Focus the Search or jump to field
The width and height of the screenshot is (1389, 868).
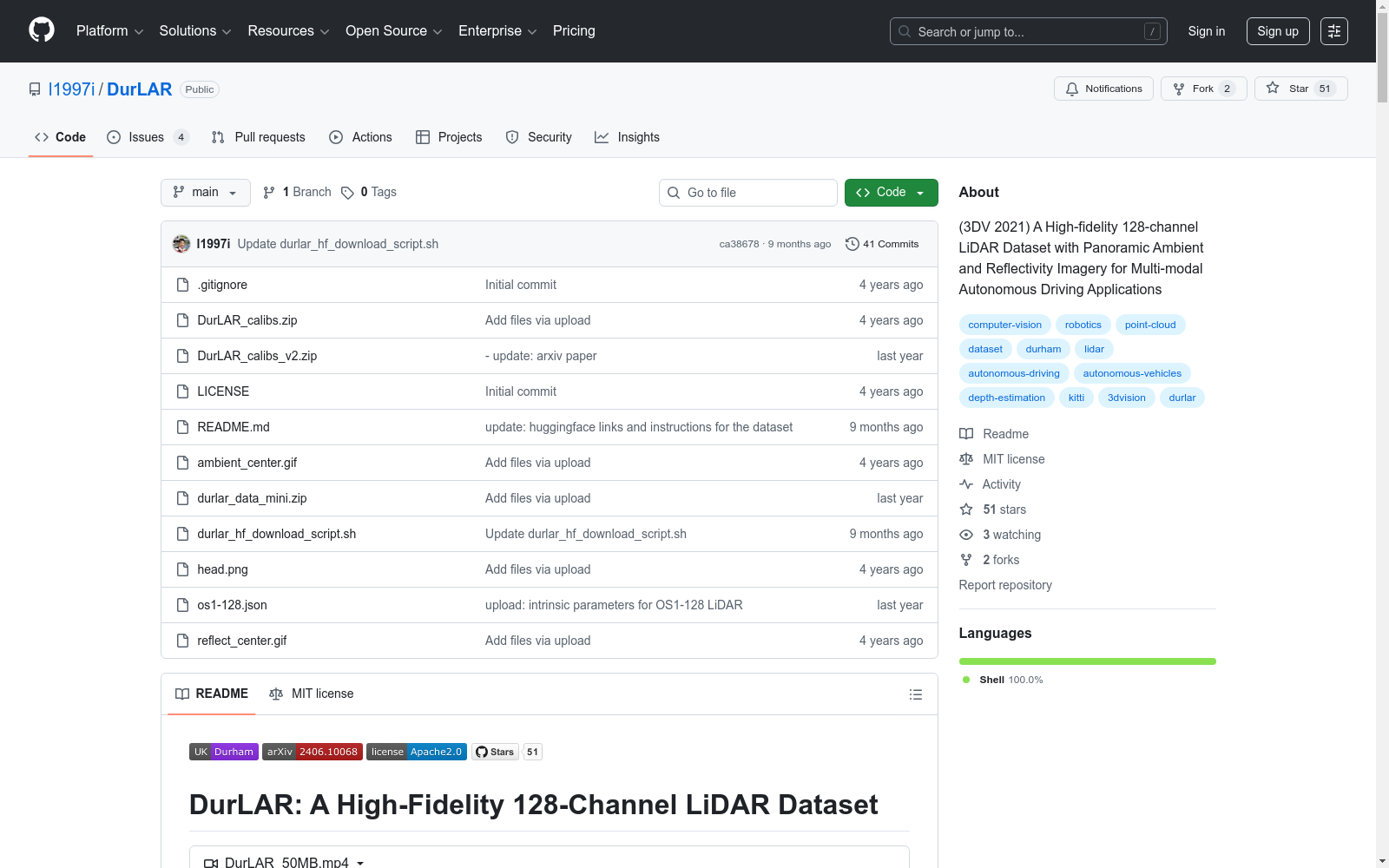pos(1029,31)
